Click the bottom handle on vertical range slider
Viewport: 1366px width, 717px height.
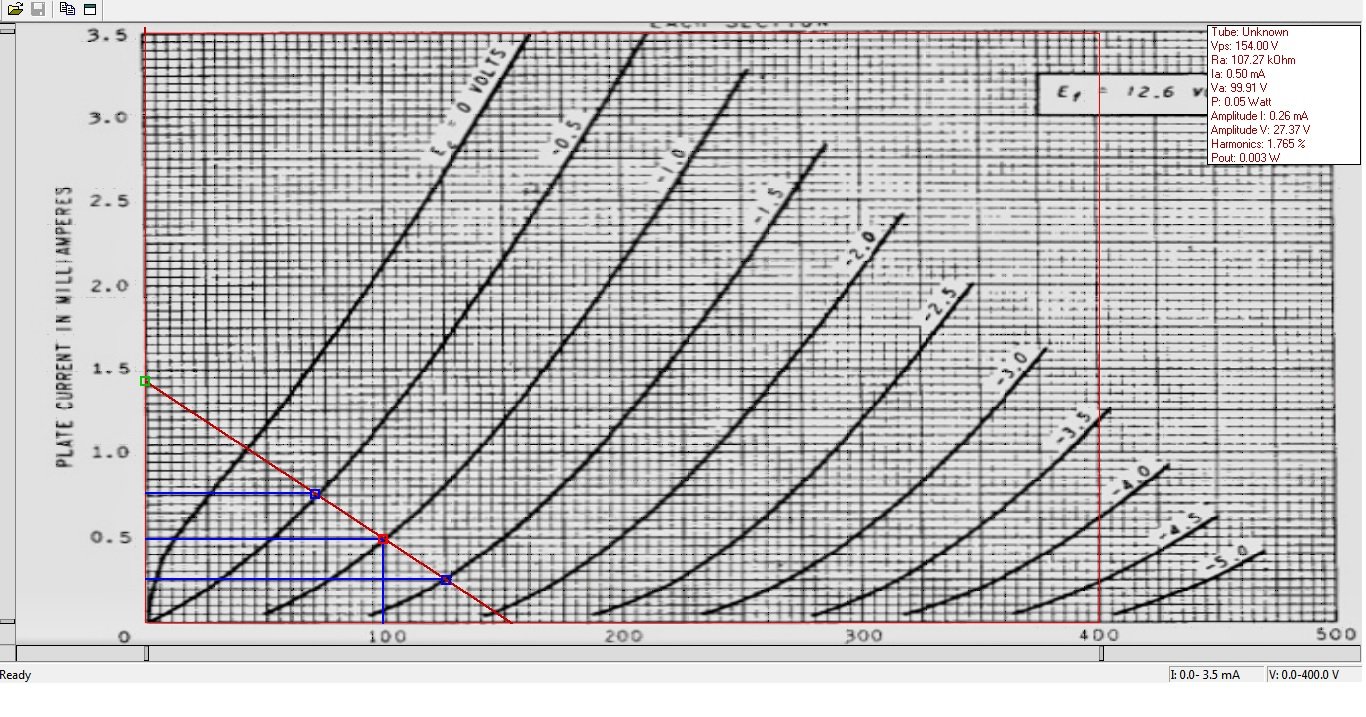point(7,622)
